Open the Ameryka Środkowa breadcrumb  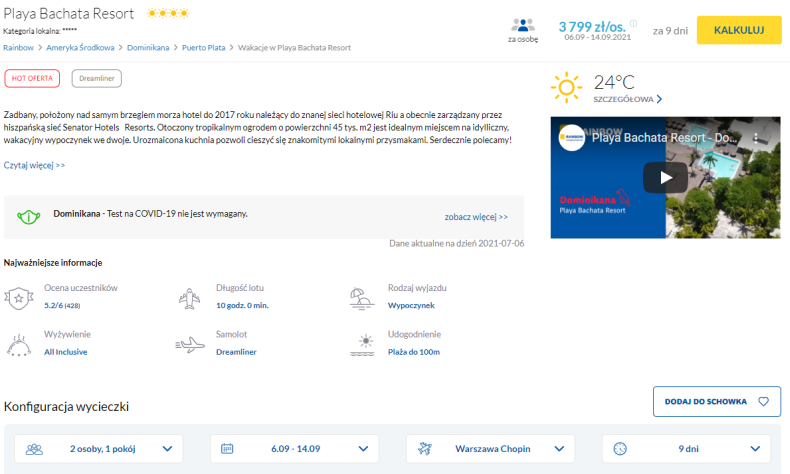coord(80,47)
